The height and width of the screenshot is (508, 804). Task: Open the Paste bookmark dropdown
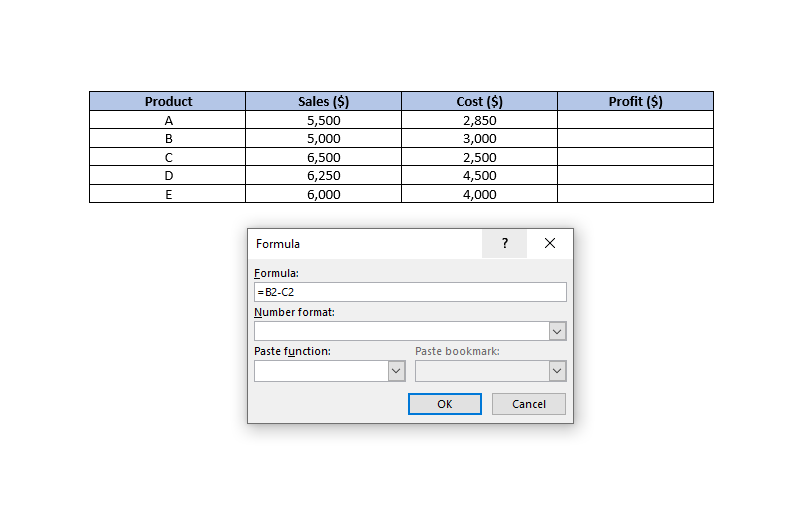click(x=558, y=371)
